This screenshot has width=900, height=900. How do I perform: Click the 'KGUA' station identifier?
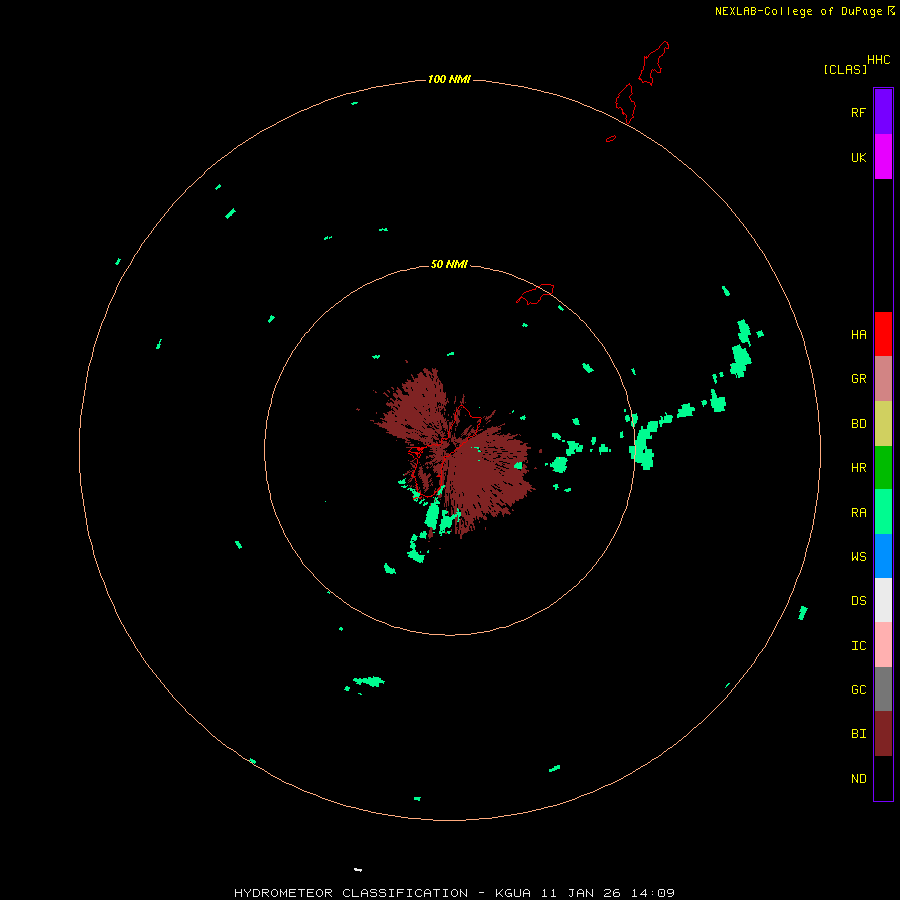click(513, 893)
